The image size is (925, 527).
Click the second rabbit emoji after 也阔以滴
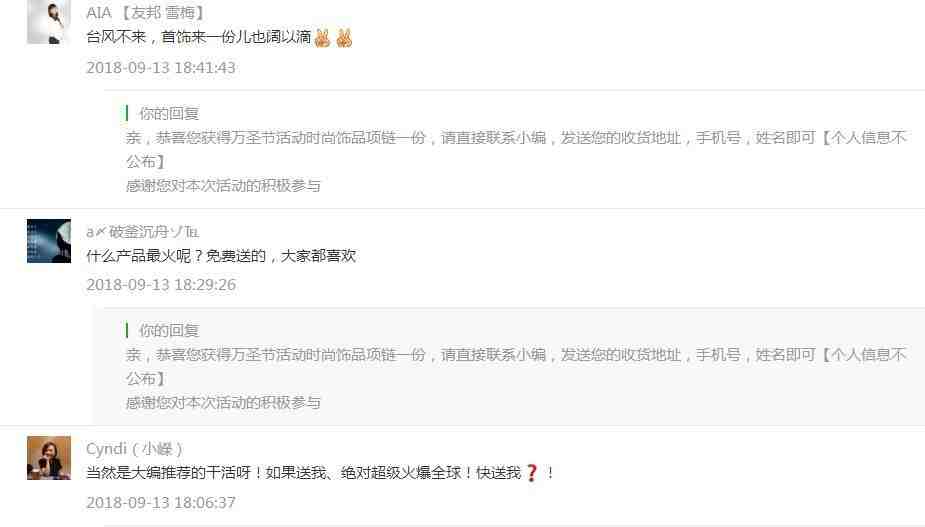344,38
